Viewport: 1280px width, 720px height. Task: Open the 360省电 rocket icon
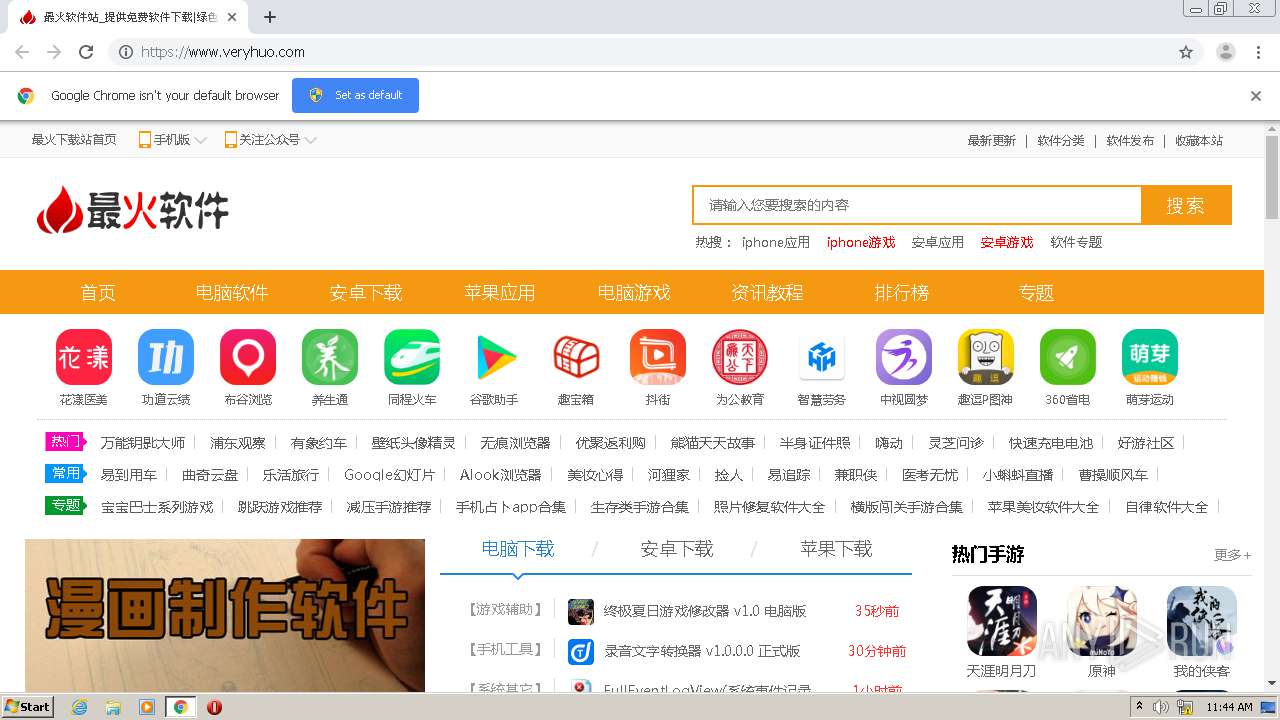[x=1068, y=357]
